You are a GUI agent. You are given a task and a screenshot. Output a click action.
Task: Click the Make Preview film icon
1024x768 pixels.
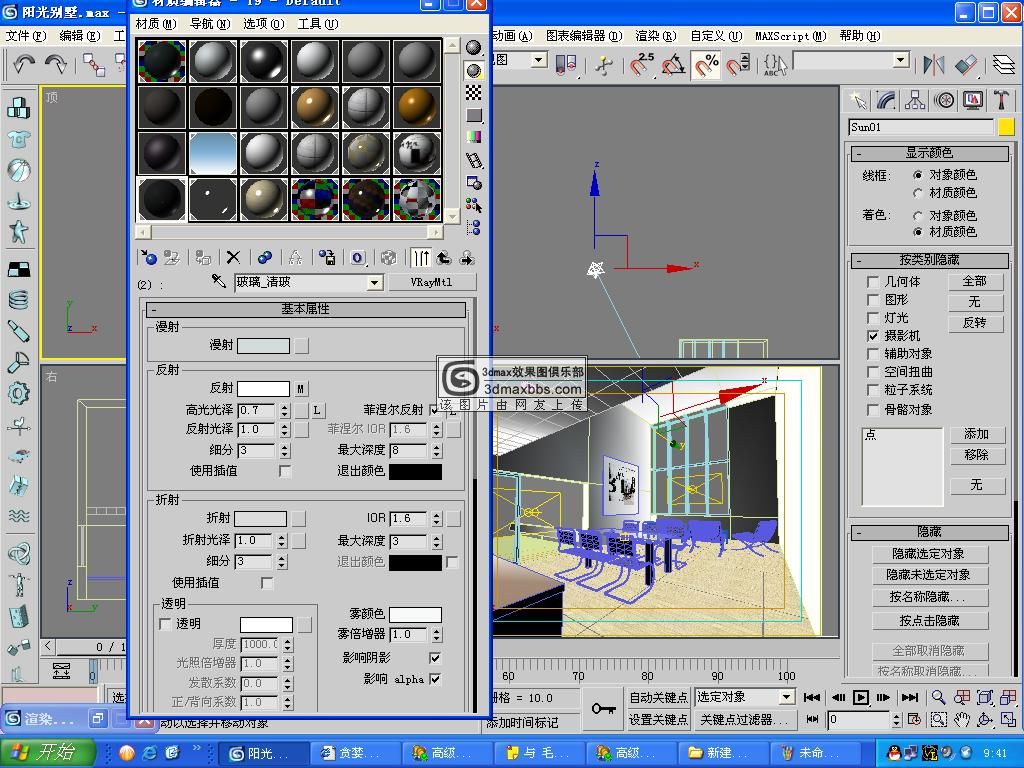click(474, 160)
